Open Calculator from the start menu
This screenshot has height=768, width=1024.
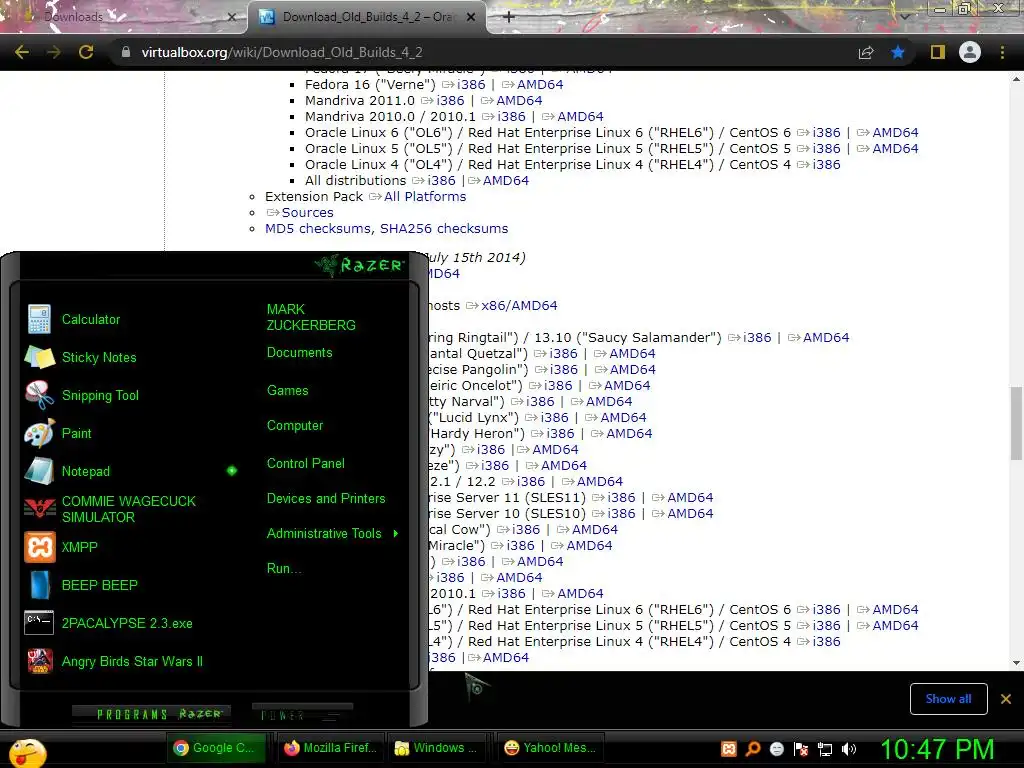click(73, 319)
